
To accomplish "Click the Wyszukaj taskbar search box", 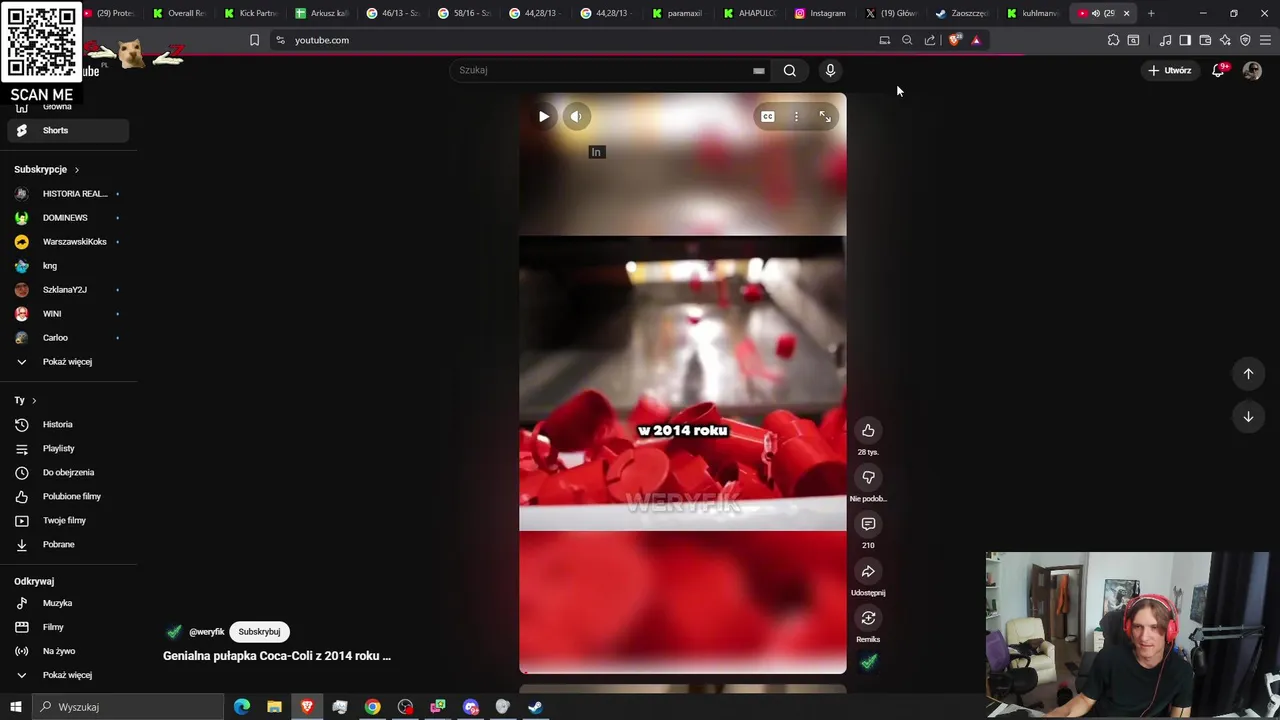I will (x=128, y=707).
